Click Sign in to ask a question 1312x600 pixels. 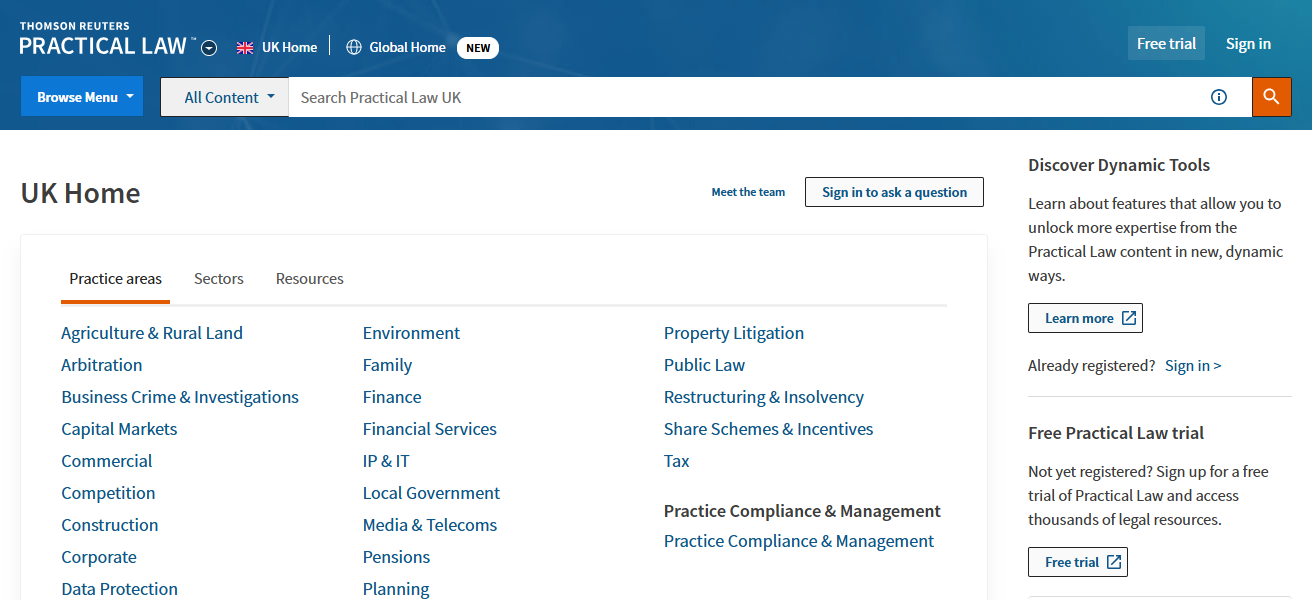click(x=894, y=192)
